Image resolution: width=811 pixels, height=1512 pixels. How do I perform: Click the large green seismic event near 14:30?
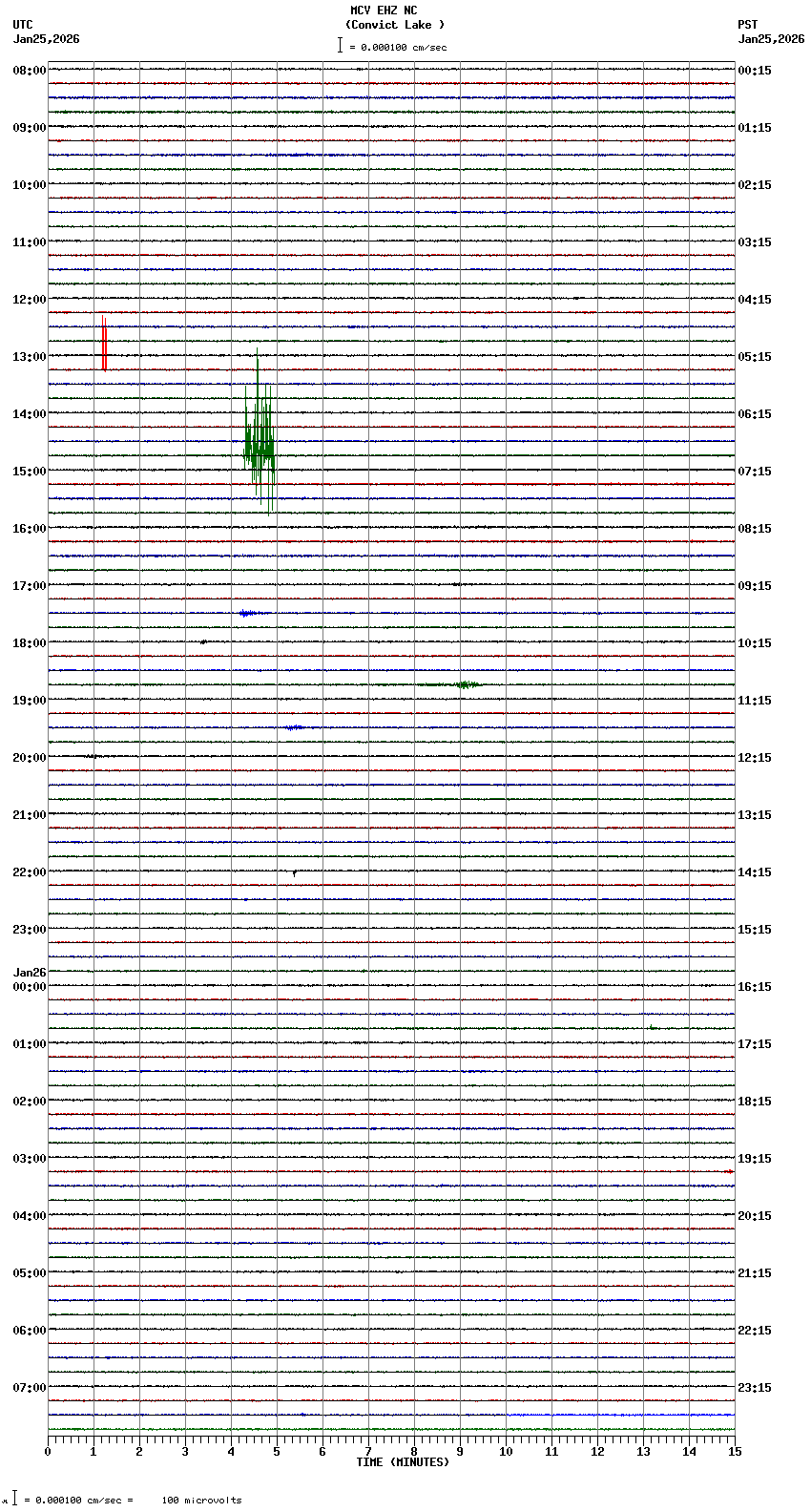click(x=260, y=434)
